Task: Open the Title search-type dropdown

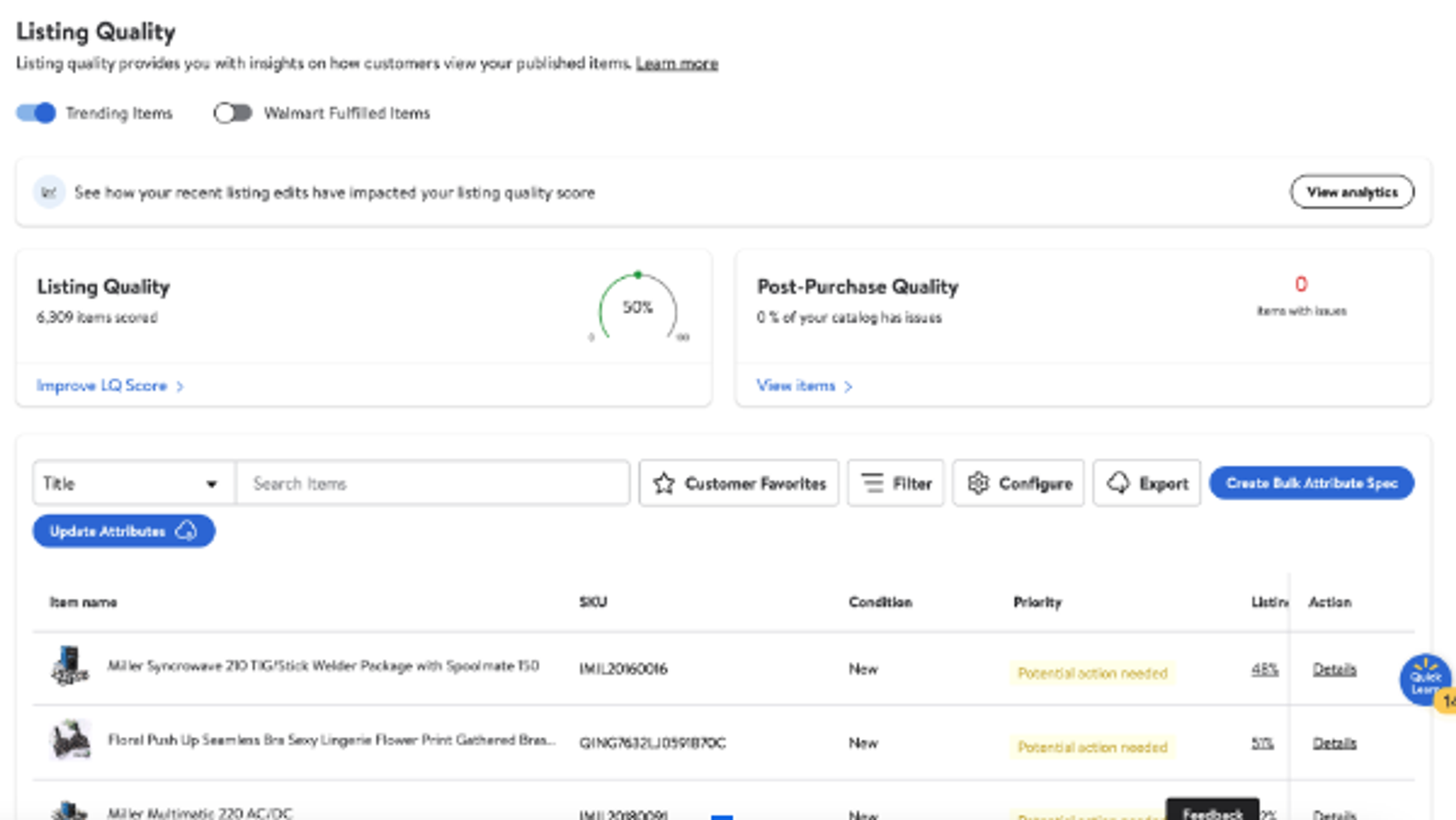Action: (x=133, y=484)
